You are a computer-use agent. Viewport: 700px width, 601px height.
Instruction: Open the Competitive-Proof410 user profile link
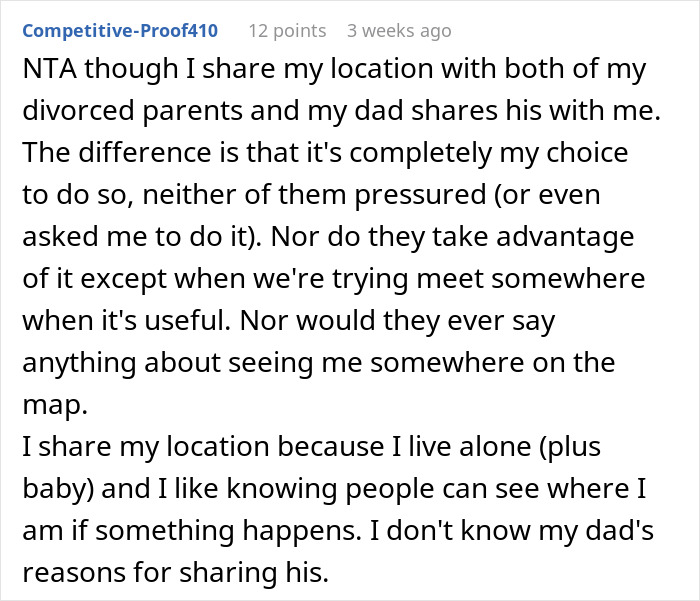coord(120,31)
